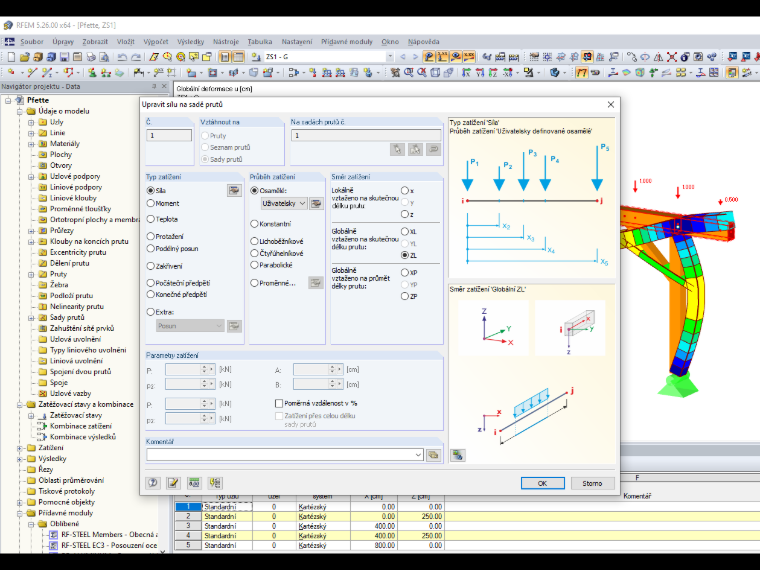Click the view in Z direction icon
The height and width of the screenshot is (570, 760).
point(493,73)
